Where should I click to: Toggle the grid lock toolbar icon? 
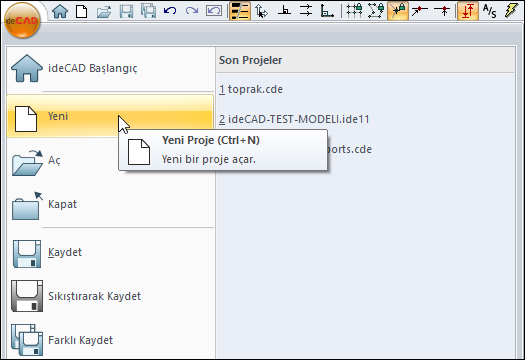point(354,11)
